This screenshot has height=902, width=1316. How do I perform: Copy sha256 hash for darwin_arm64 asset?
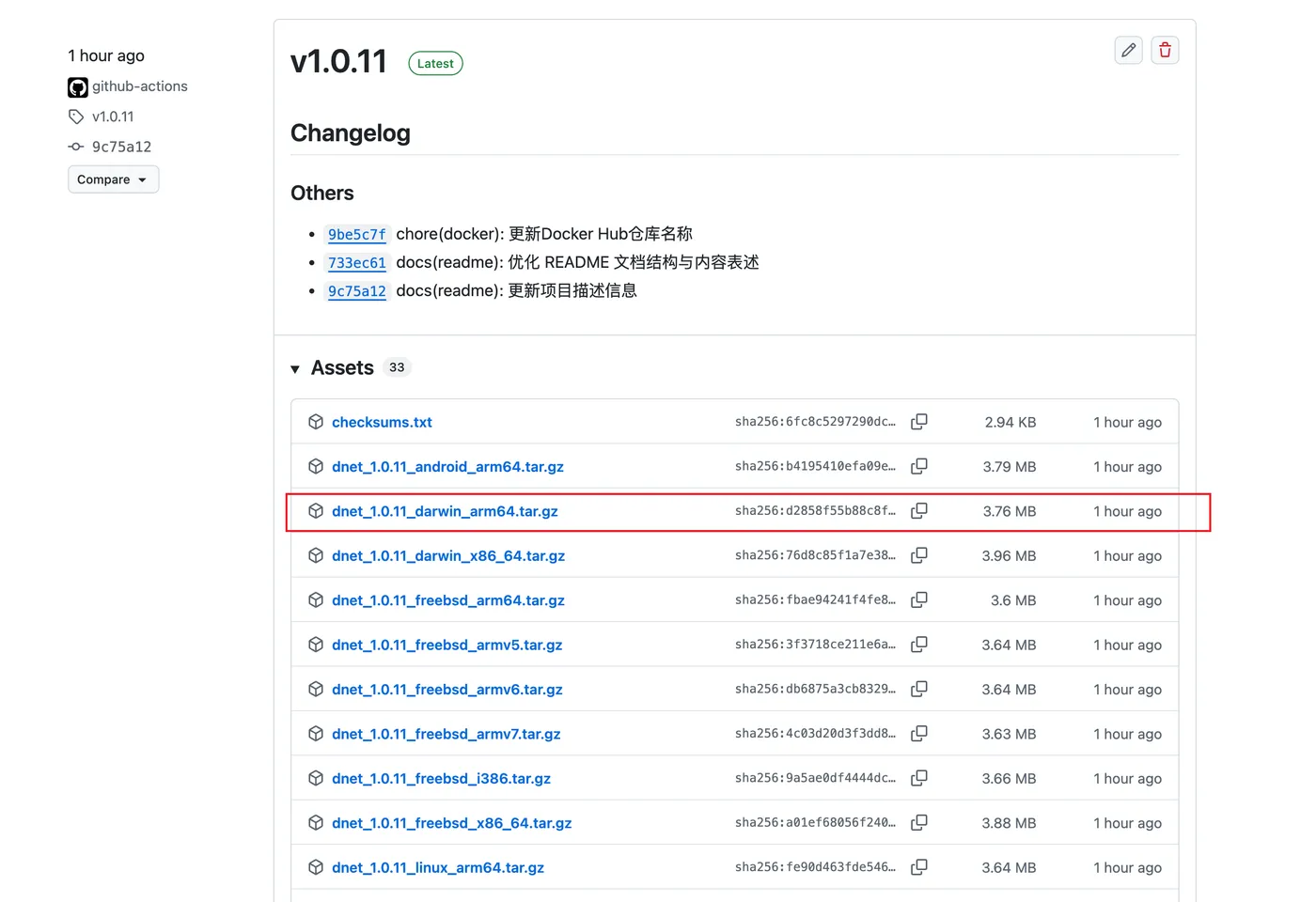(919, 511)
